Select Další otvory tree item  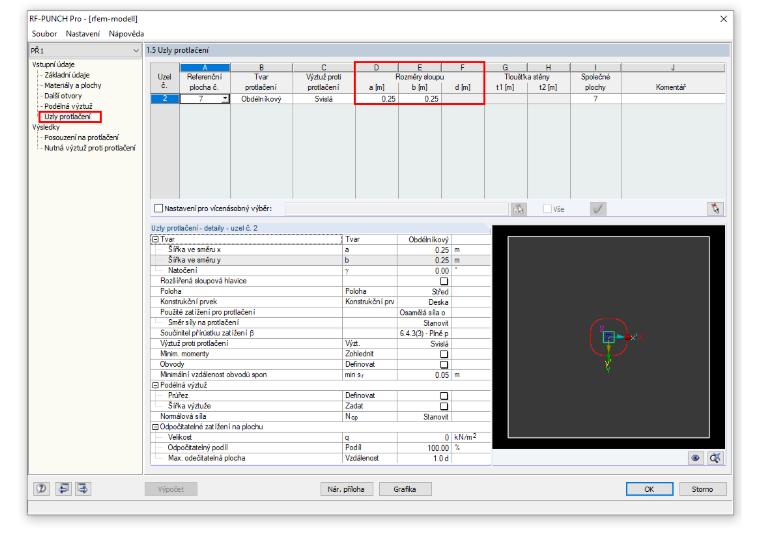coord(63,96)
